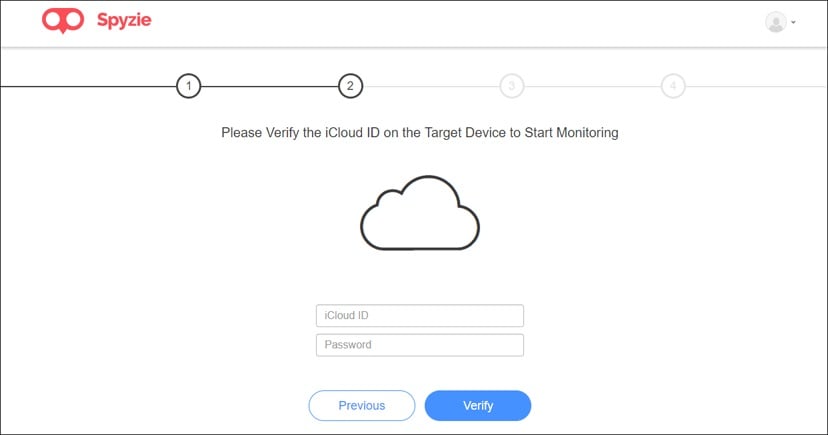The width and height of the screenshot is (828, 435).
Task: Focus the iCloud ID input field
Action: tap(420, 316)
